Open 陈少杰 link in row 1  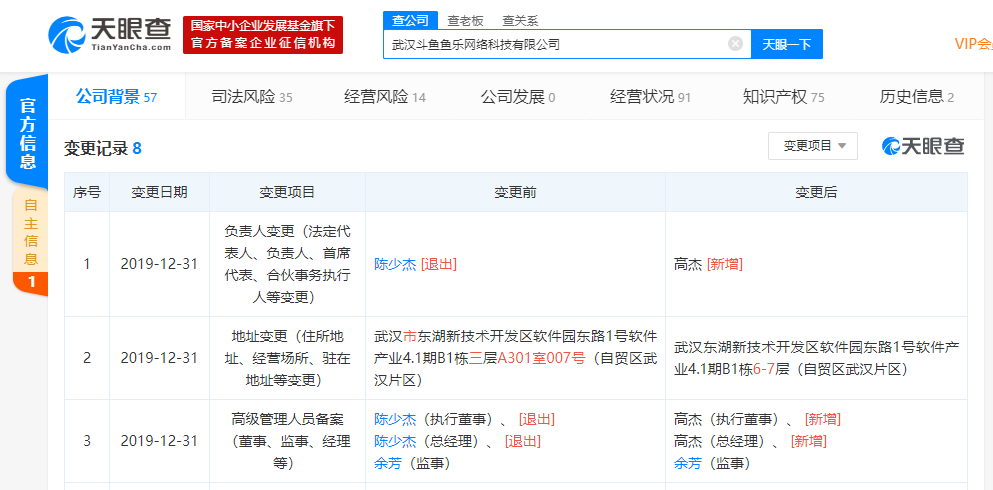point(395,264)
